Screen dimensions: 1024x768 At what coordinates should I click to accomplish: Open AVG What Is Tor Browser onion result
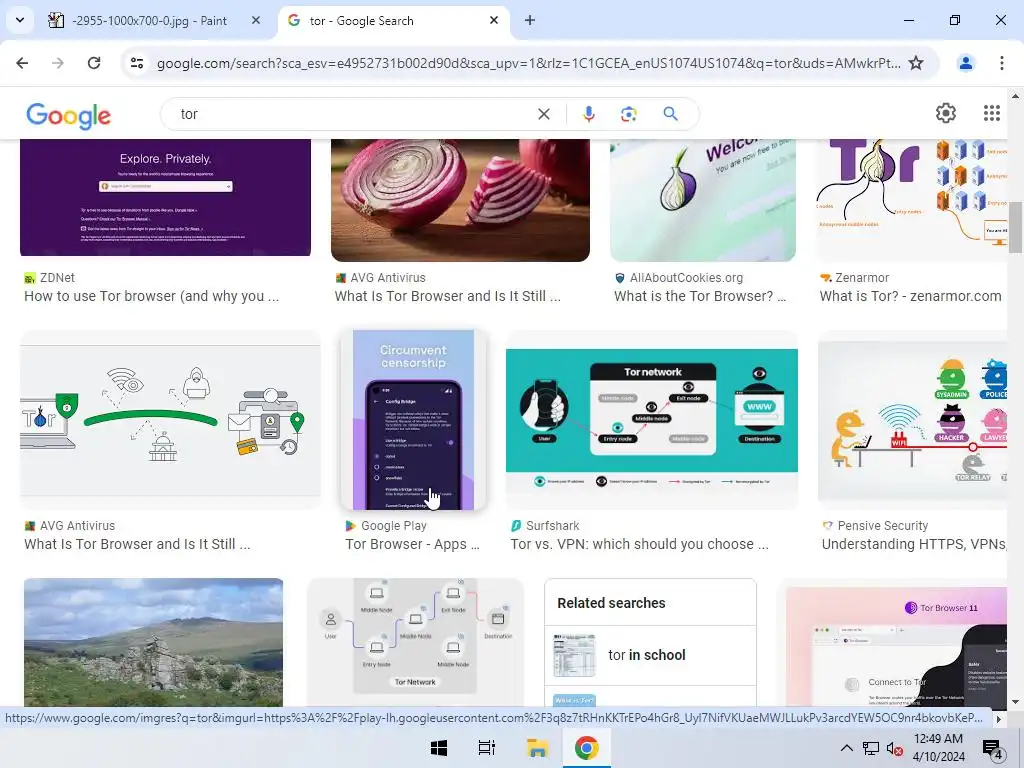[x=447, y=296]
